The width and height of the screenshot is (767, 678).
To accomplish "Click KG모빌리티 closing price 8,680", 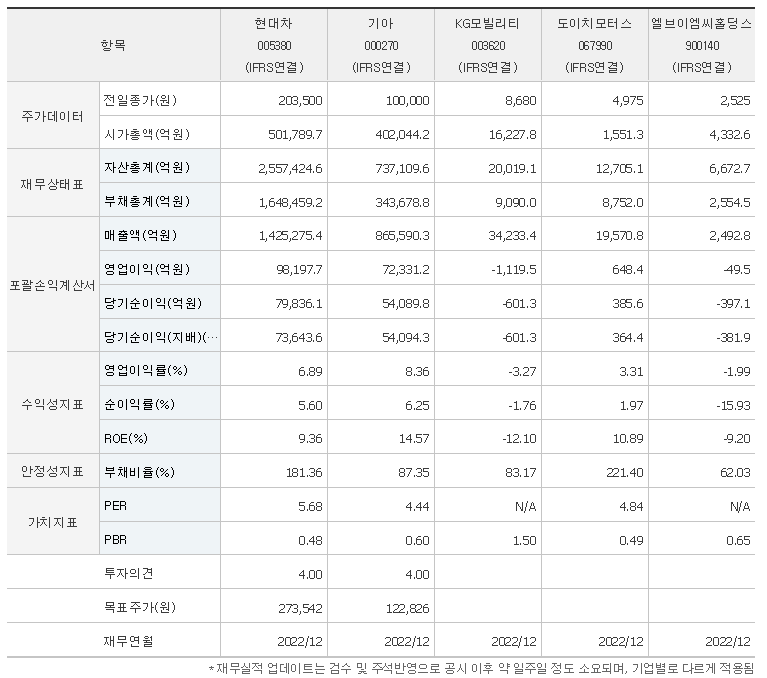I will (521, 101).
